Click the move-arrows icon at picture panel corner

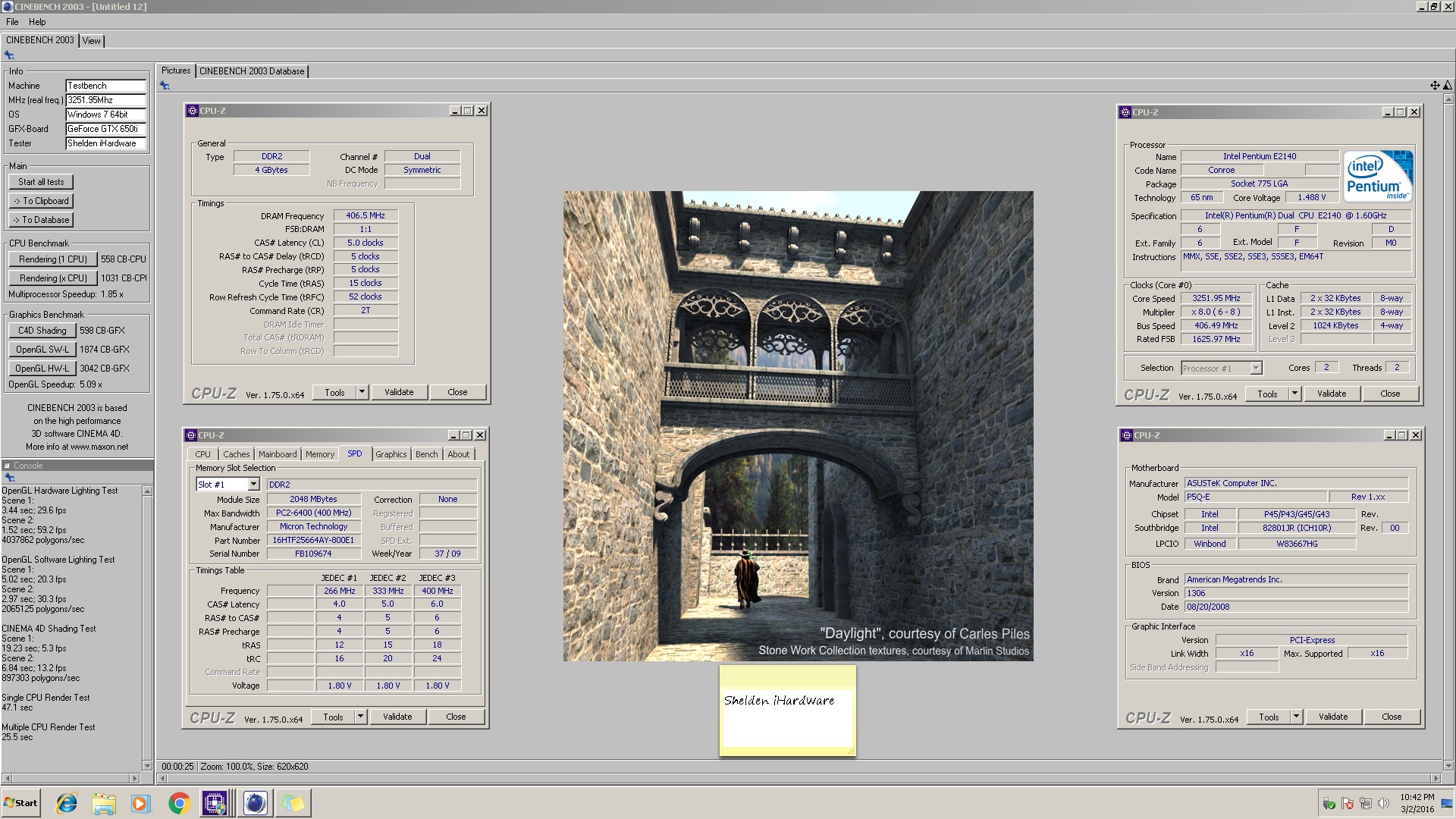pos(1435,86)
